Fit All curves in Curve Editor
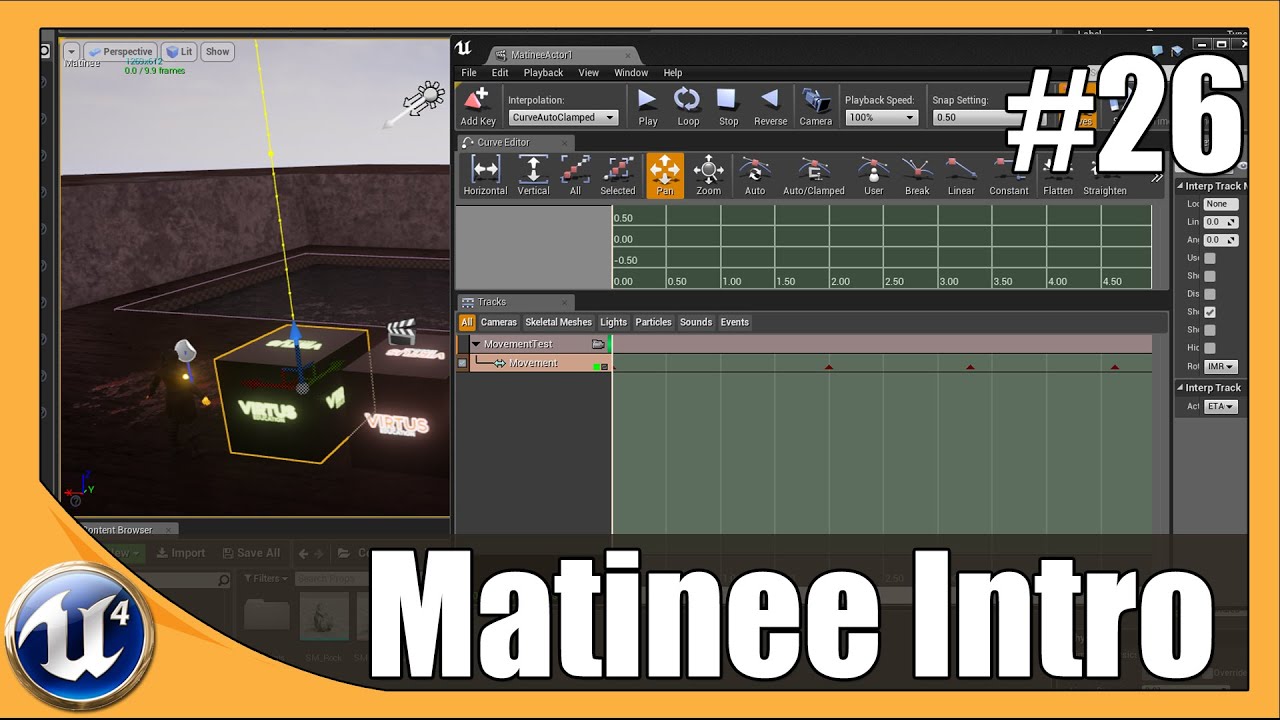The image size is (1280, 720). [x=575, y=176]
